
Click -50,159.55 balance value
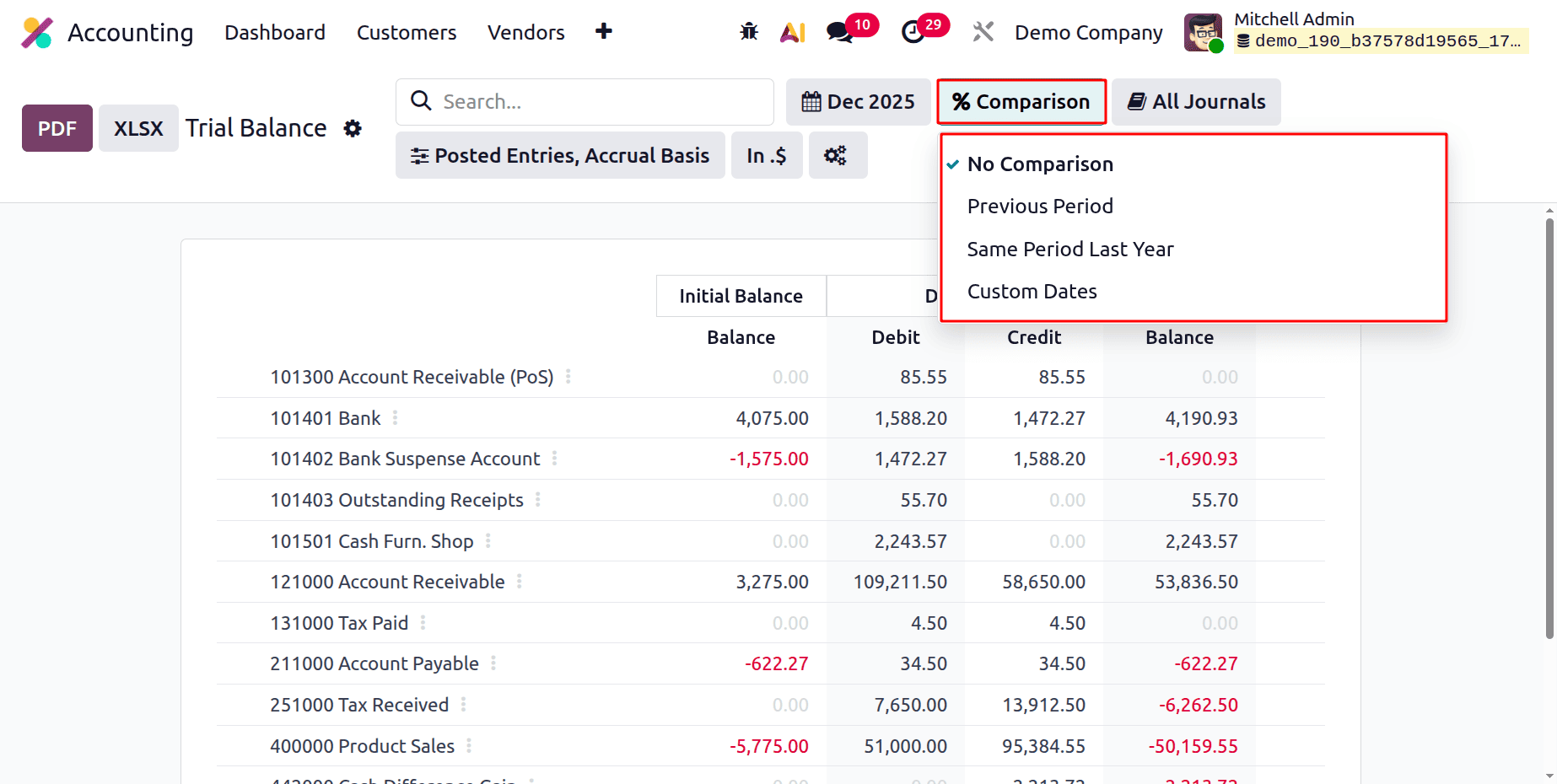pos(1193,746)
